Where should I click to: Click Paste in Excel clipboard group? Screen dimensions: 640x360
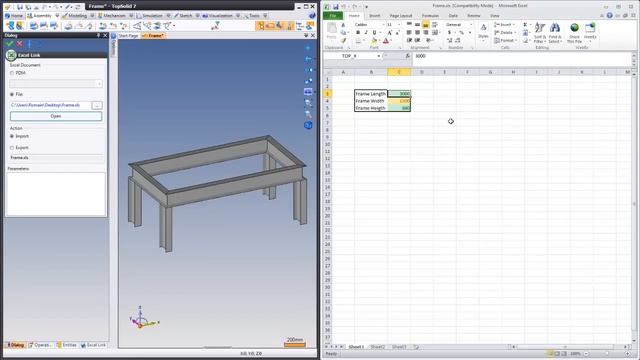pos(331,31)
